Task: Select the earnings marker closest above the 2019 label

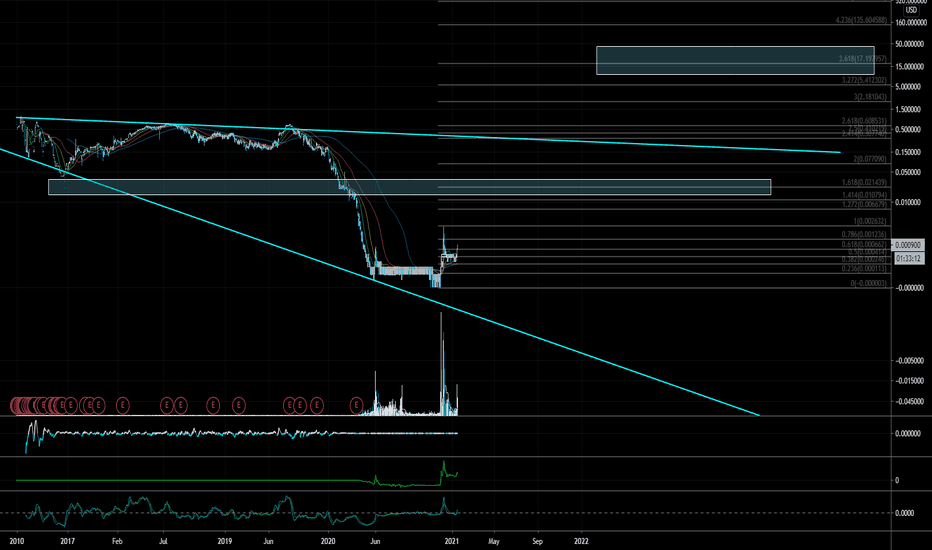Action: pyautogui.click(x=213, y=406)
